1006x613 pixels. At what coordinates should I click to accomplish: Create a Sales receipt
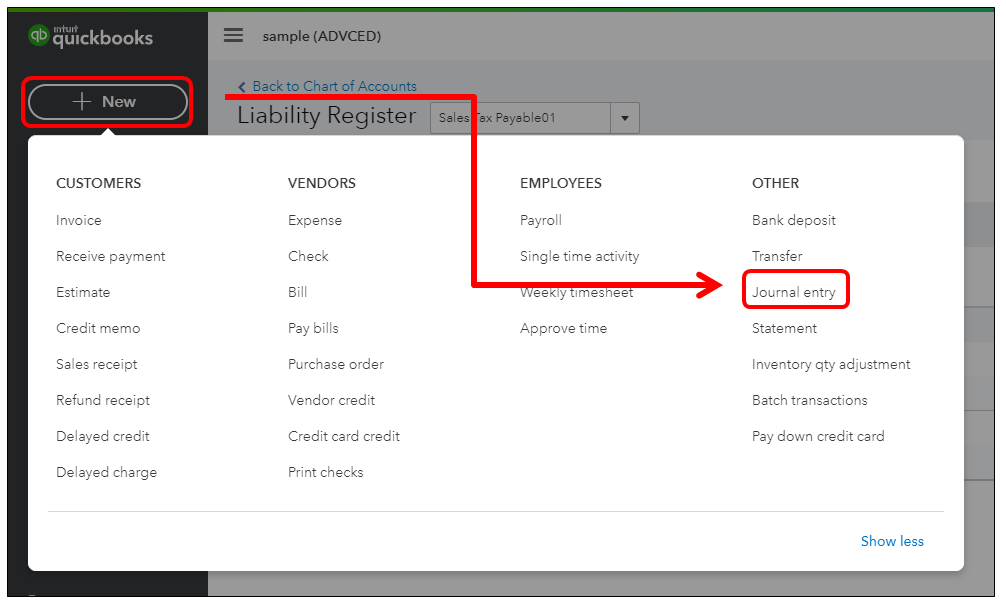click(97, 364)
